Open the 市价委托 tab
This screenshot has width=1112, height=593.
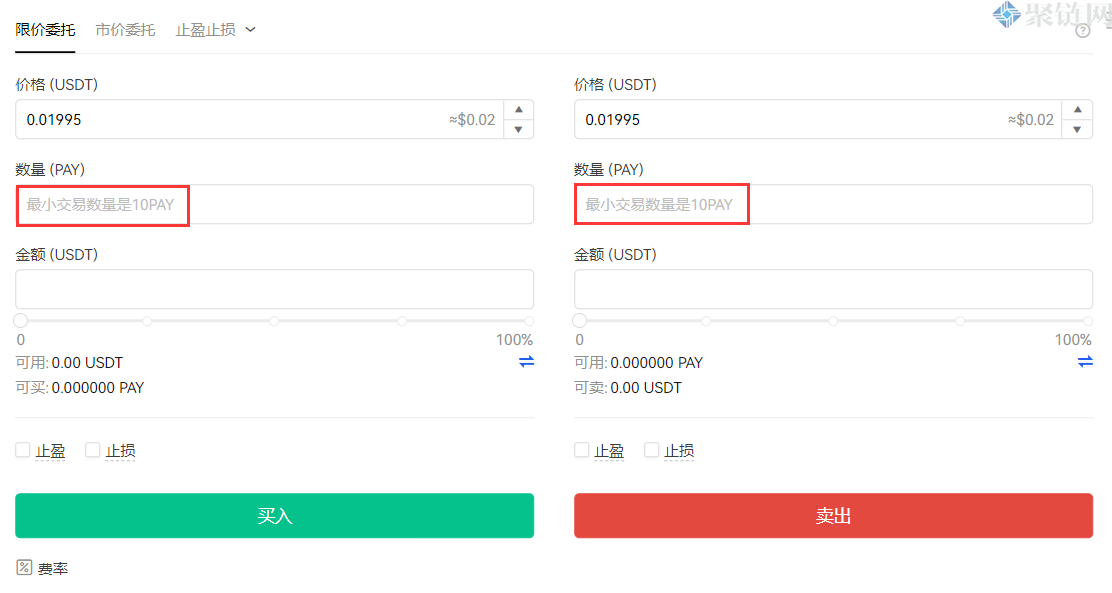coord(125,30)
